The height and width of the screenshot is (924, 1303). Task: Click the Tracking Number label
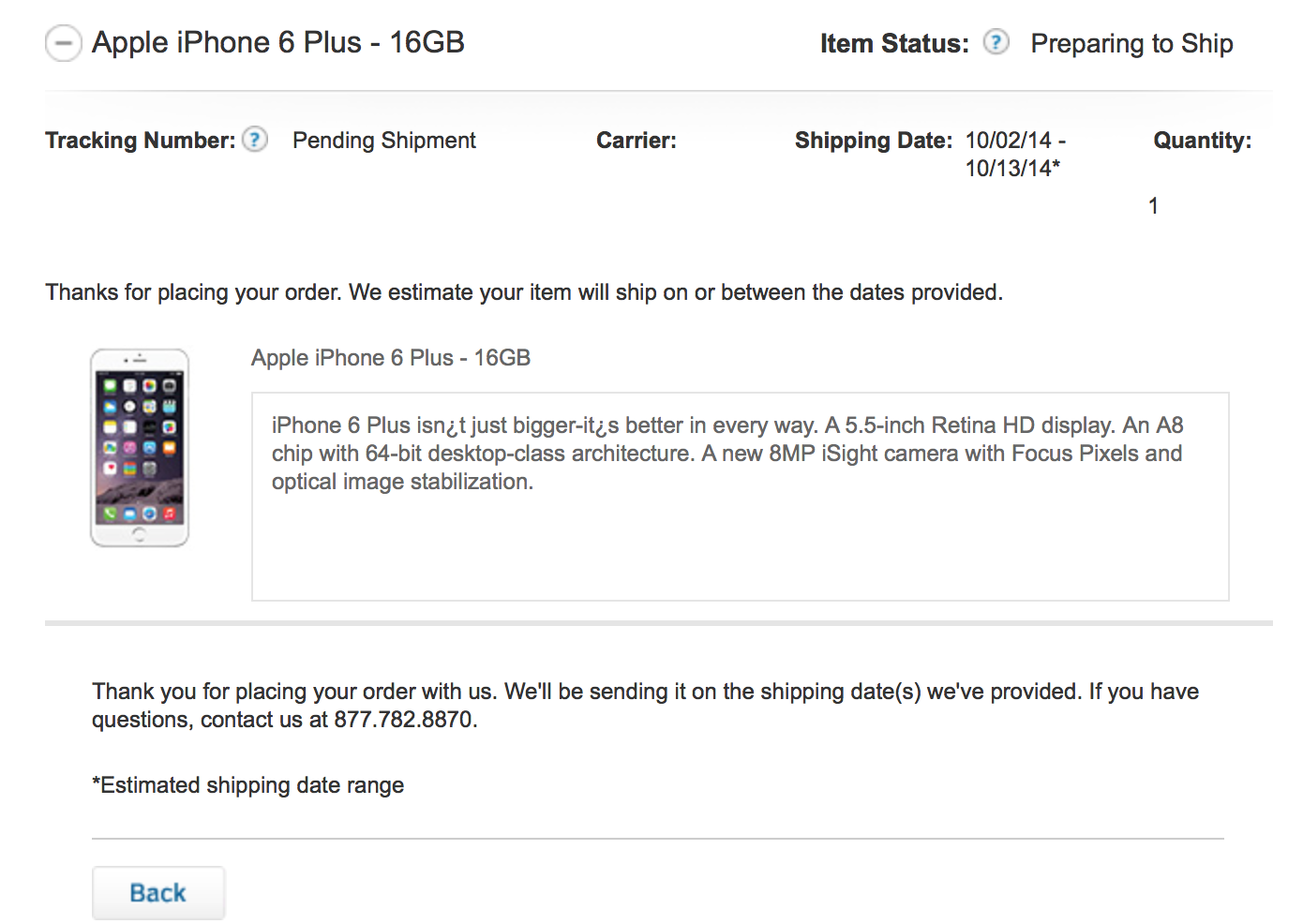(x=140, y=141)
